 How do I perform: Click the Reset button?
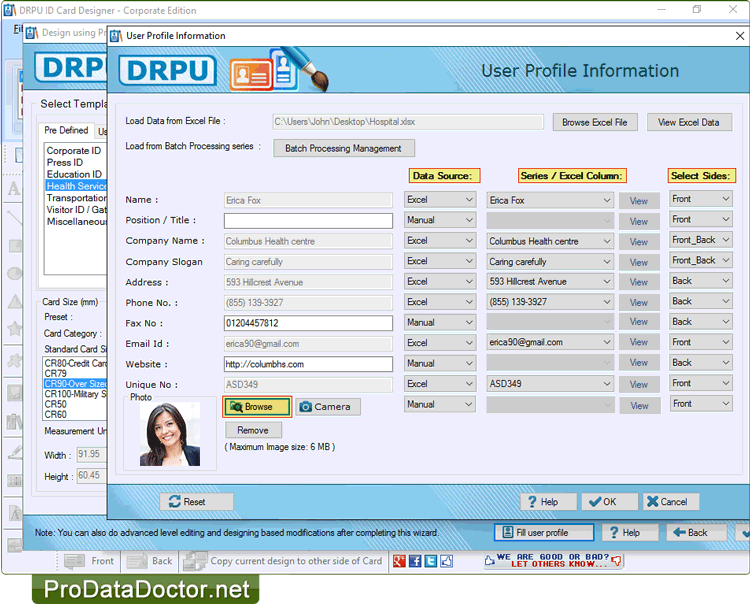(x=197, y=502)
